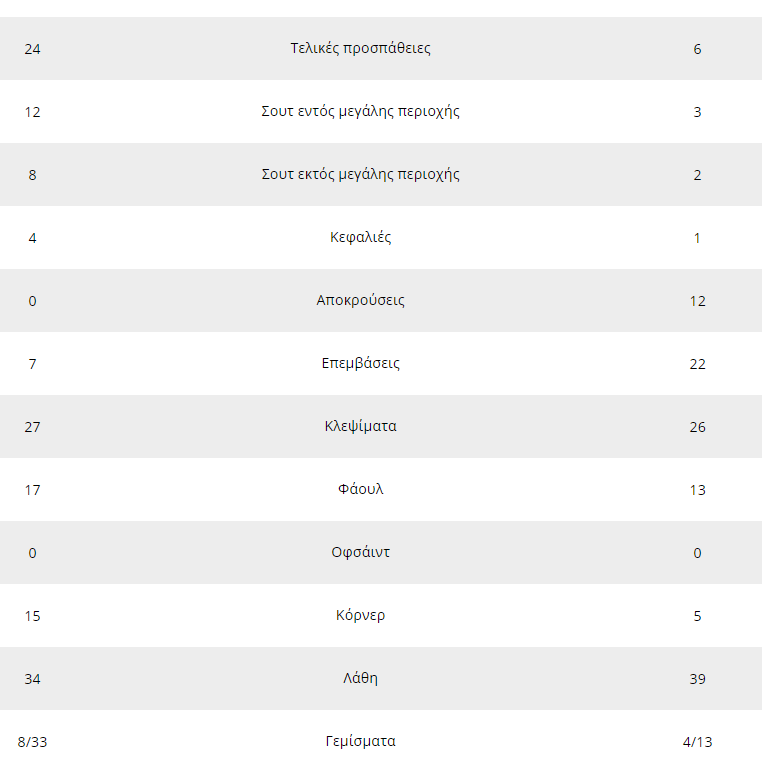This screenshot has height=766, width=762.
Task: Select the Σουτ εντός μεγάλης περιοχής label
Action: coord(360,112)
